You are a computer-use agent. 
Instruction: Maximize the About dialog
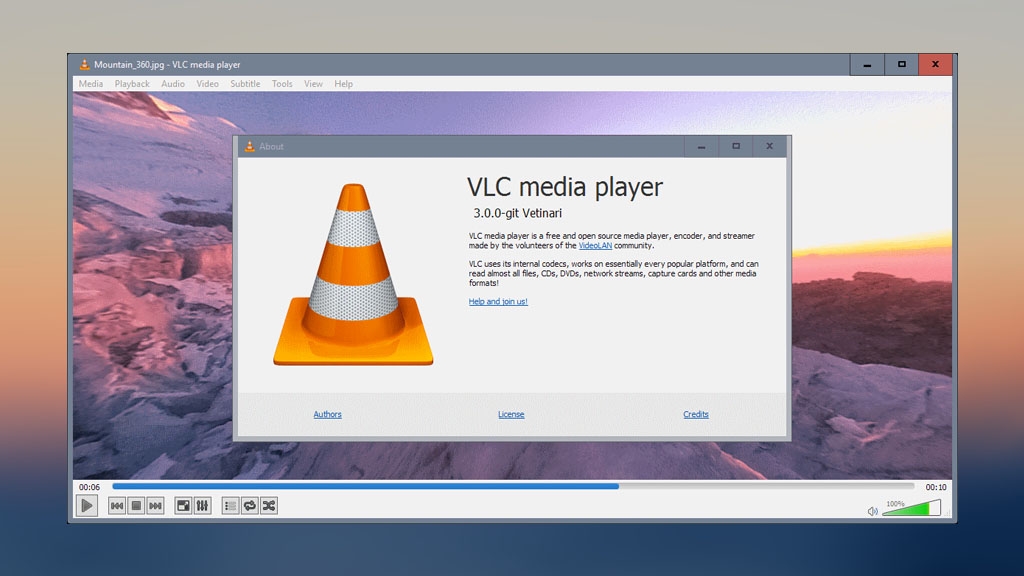point(735,146)
